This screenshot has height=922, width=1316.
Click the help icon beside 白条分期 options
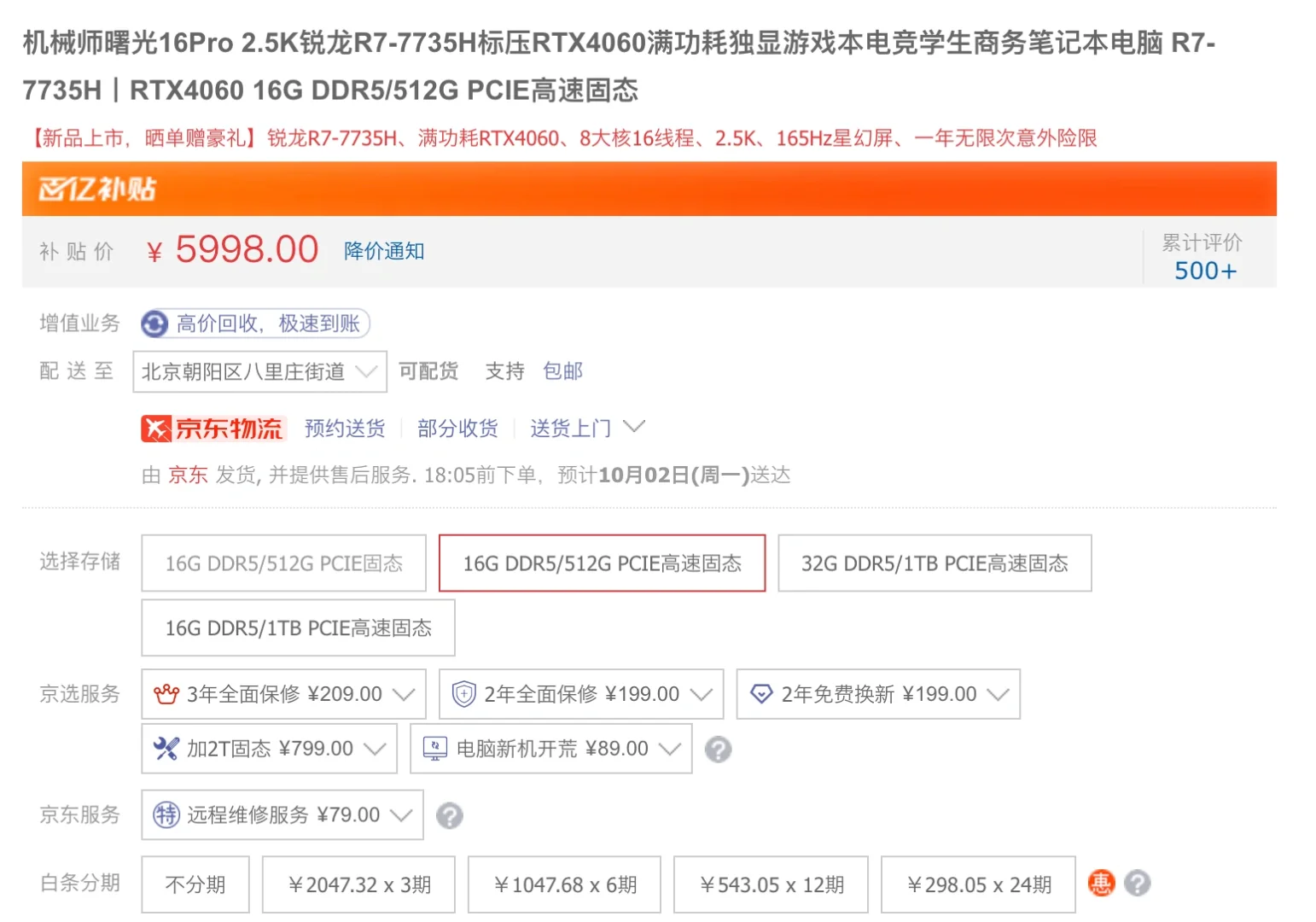[x=1137, y=883]
